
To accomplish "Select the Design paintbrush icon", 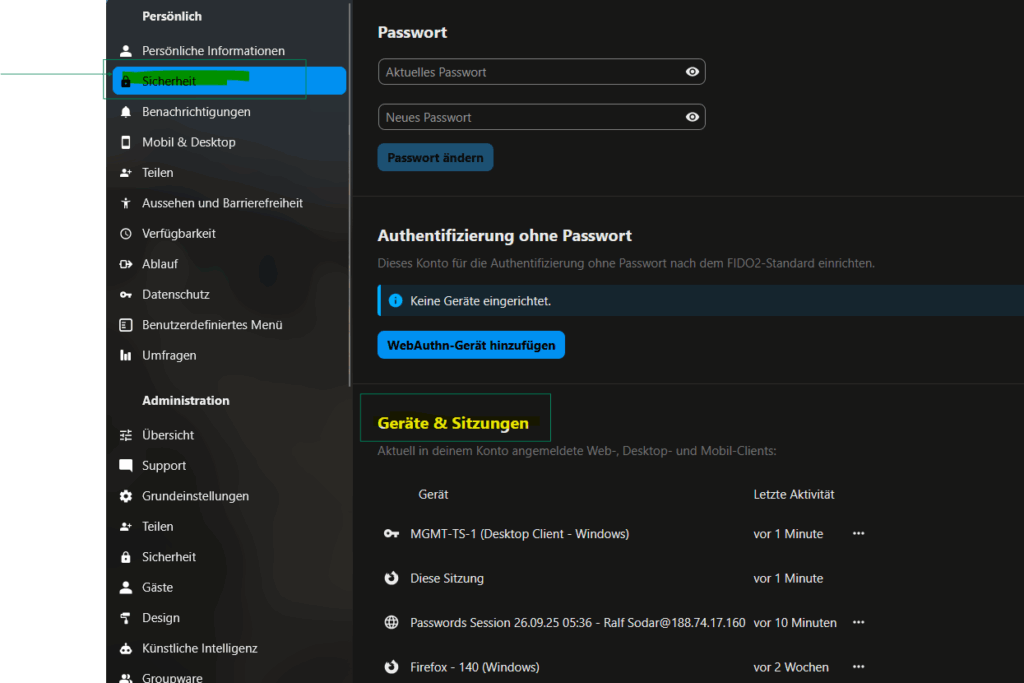I will tap(124, 617).
